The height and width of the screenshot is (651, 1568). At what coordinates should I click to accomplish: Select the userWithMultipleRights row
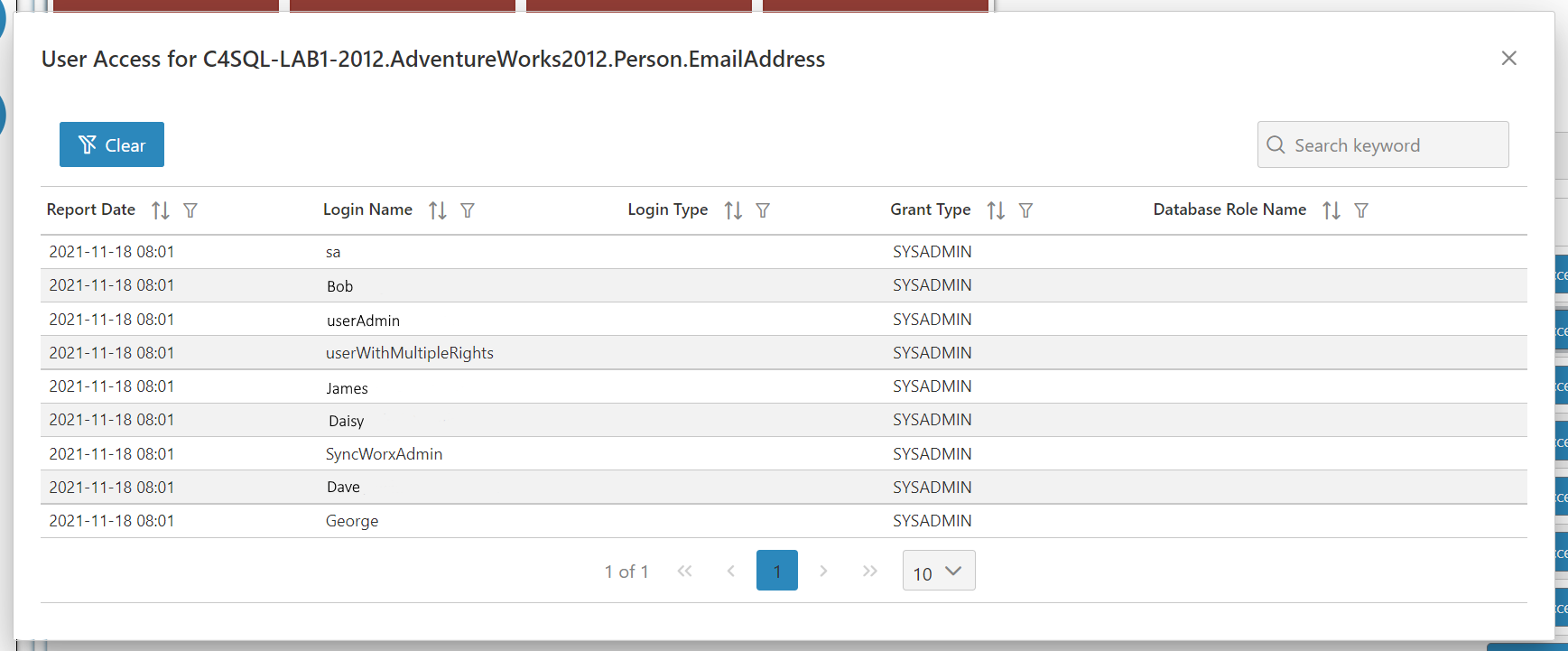pyautogui.click(x=784, y=353)
